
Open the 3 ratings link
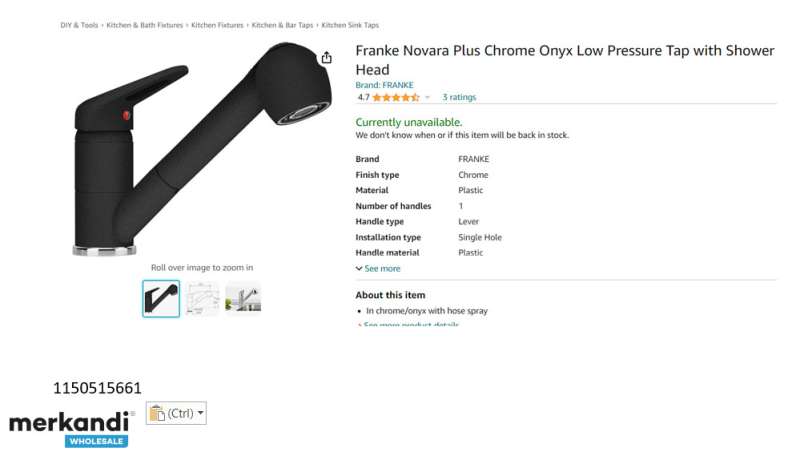[x=459, y=97]
